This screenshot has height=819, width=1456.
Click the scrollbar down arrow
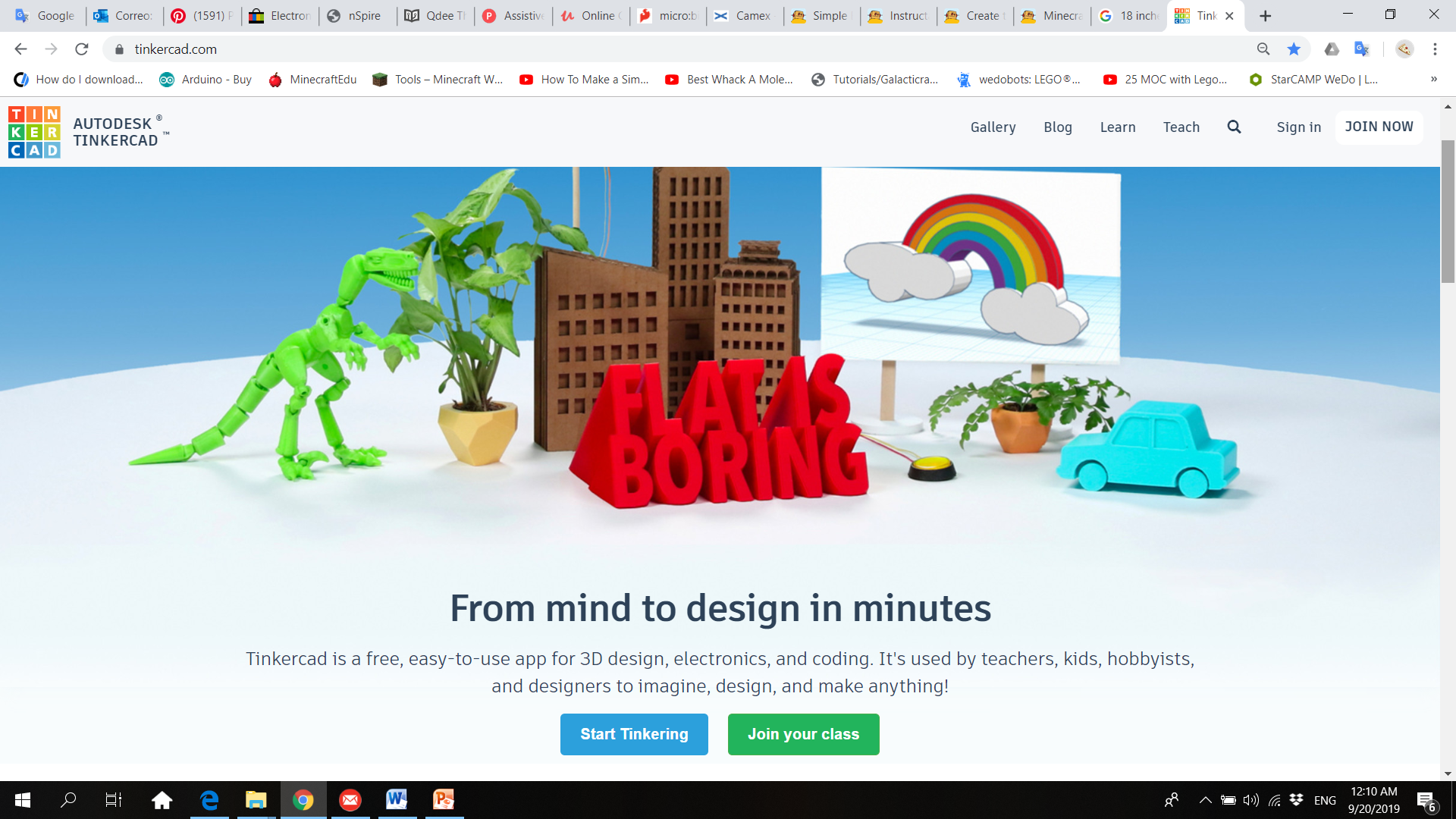pos(1448,773)
